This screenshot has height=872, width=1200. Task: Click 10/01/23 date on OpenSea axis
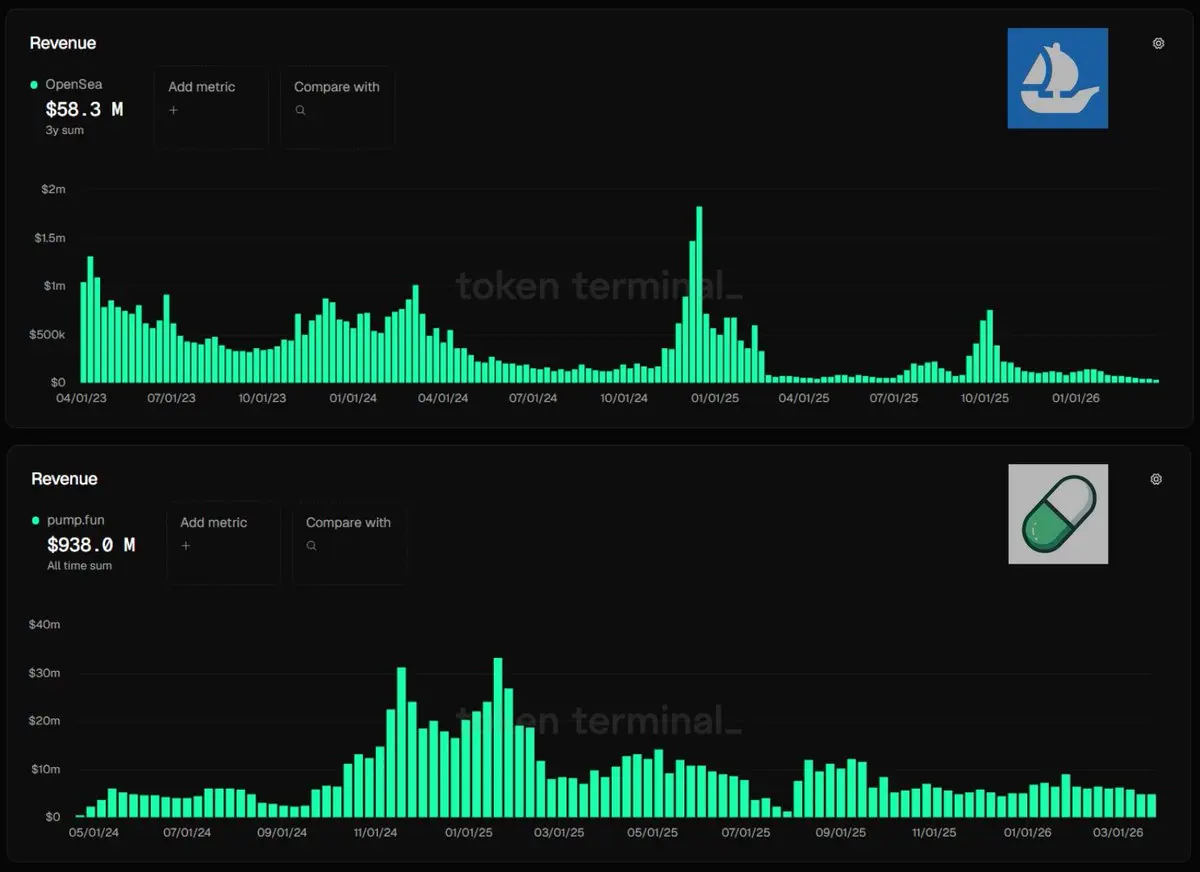tap(262, 398)
